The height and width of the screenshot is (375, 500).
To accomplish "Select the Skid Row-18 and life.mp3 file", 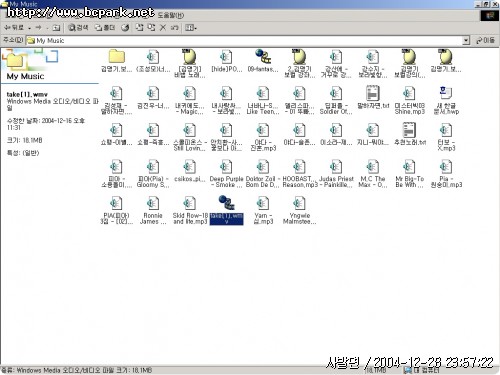I will coord(190,210).
